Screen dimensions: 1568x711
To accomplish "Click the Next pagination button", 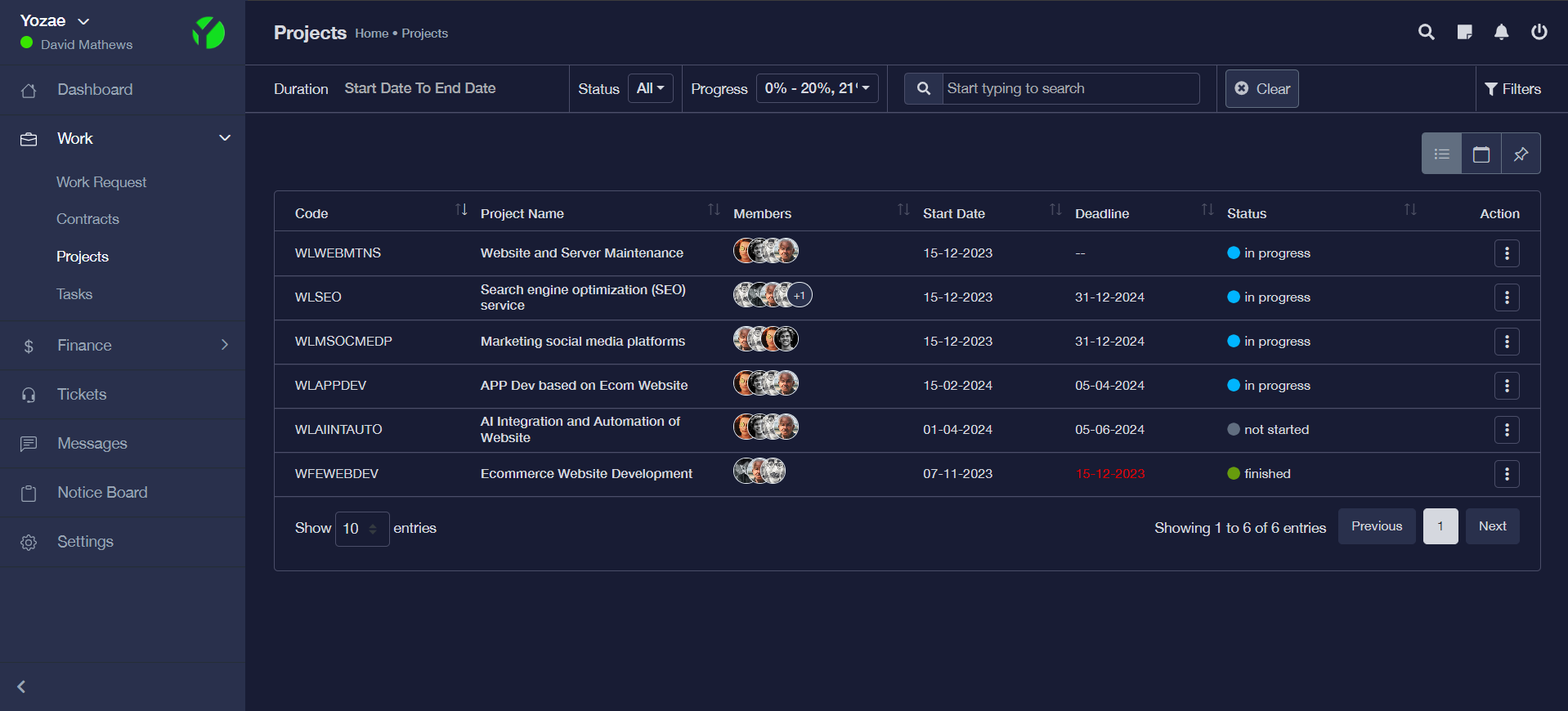I will point(1492,526).
